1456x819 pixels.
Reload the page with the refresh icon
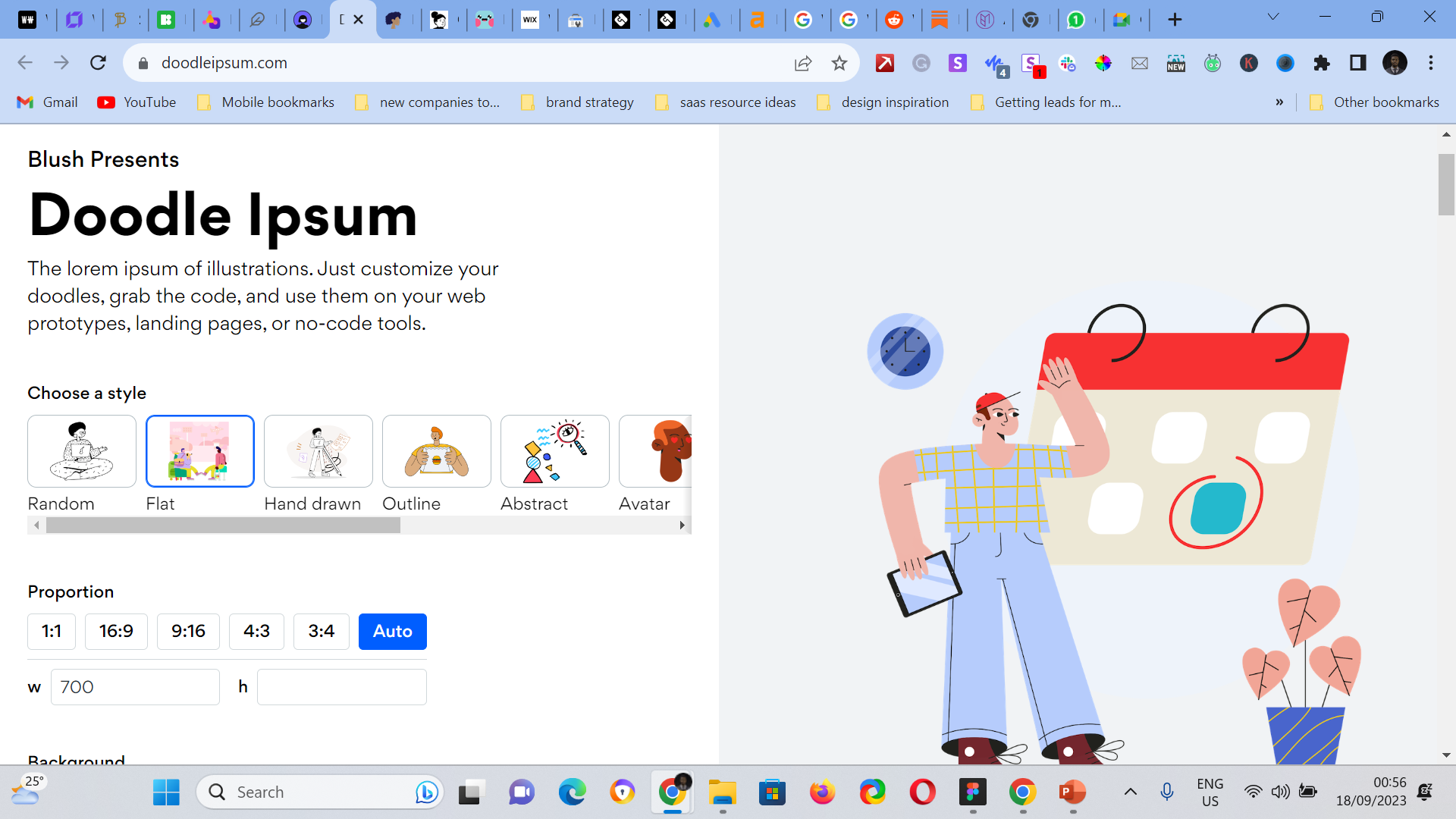(98, 63)
